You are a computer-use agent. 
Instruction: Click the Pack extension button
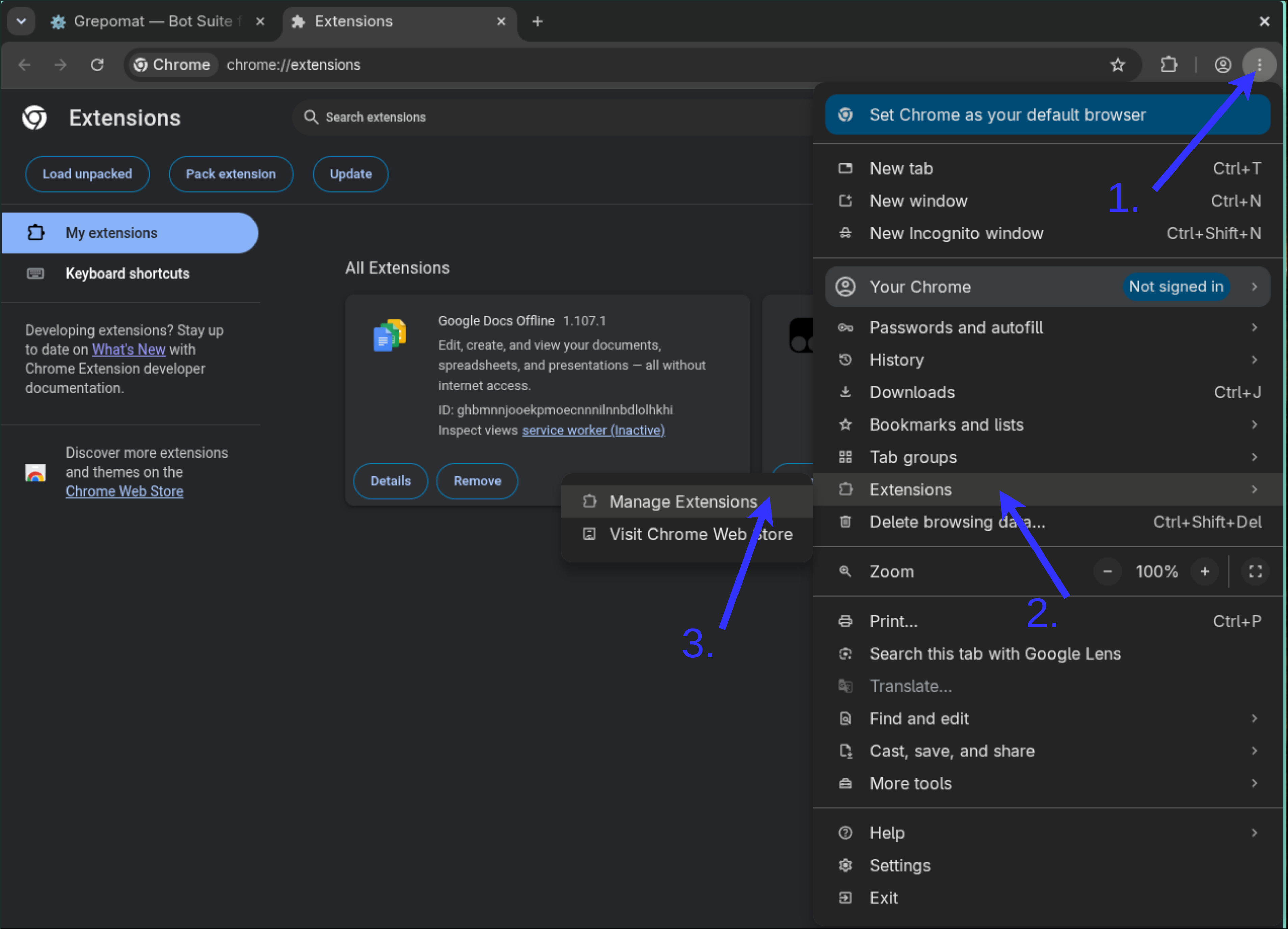231,174
